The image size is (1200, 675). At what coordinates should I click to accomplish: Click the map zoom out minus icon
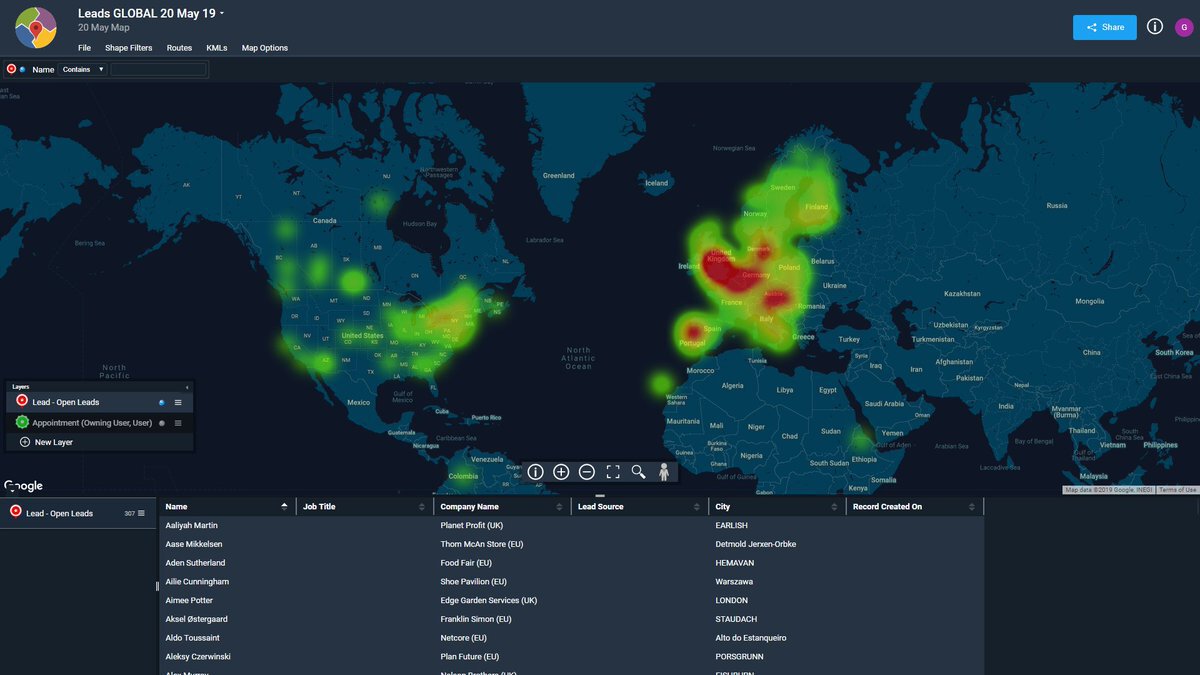click(x=587, y=472)
